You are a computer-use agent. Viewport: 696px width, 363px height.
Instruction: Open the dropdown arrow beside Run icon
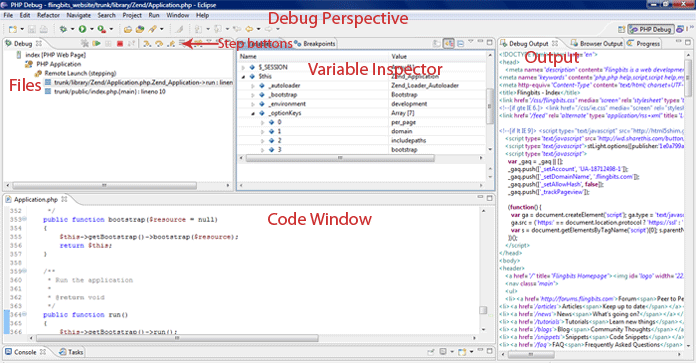(91, 29)
